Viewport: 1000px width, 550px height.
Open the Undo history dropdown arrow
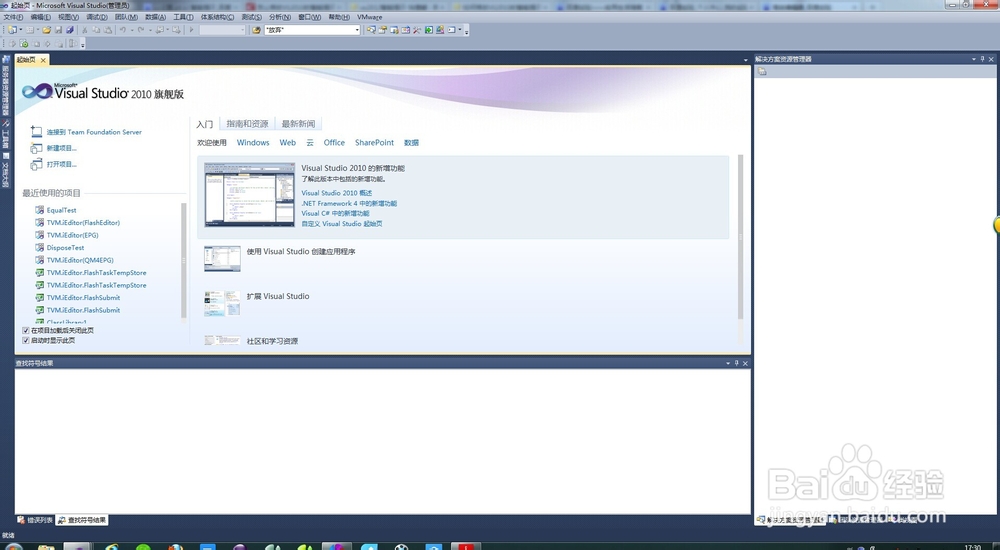(131, 30)
